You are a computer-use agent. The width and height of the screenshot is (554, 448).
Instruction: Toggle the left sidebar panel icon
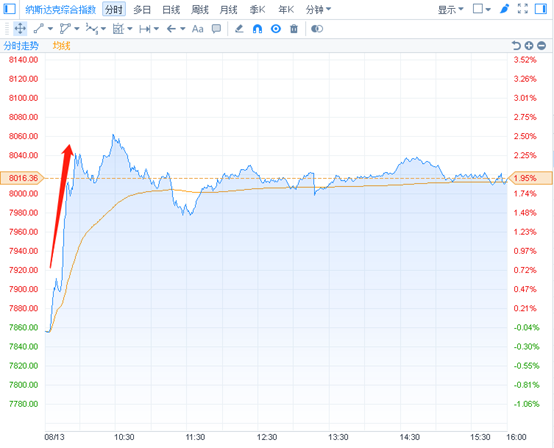9,9
